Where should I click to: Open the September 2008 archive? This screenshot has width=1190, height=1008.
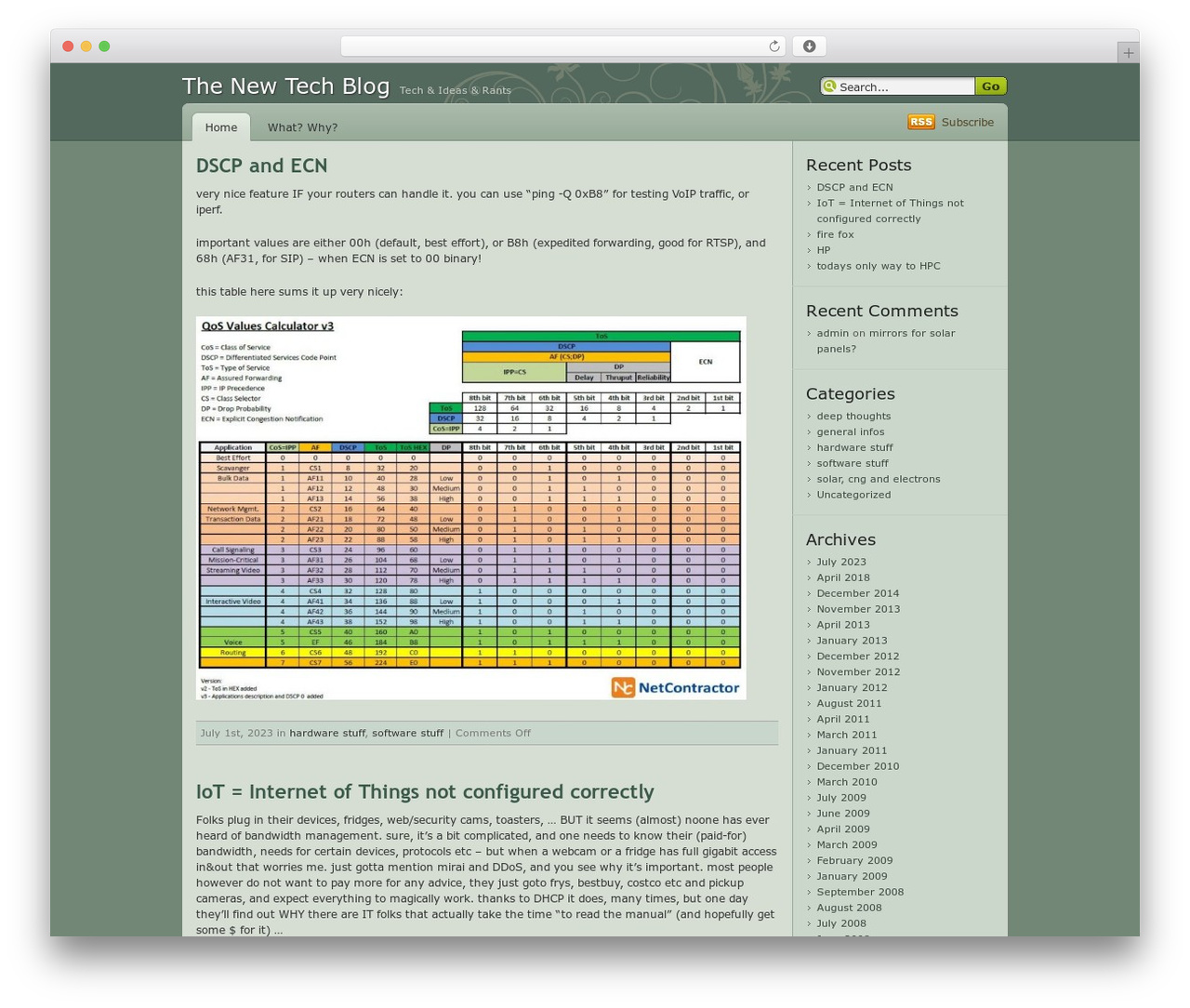tap(860, 892)
